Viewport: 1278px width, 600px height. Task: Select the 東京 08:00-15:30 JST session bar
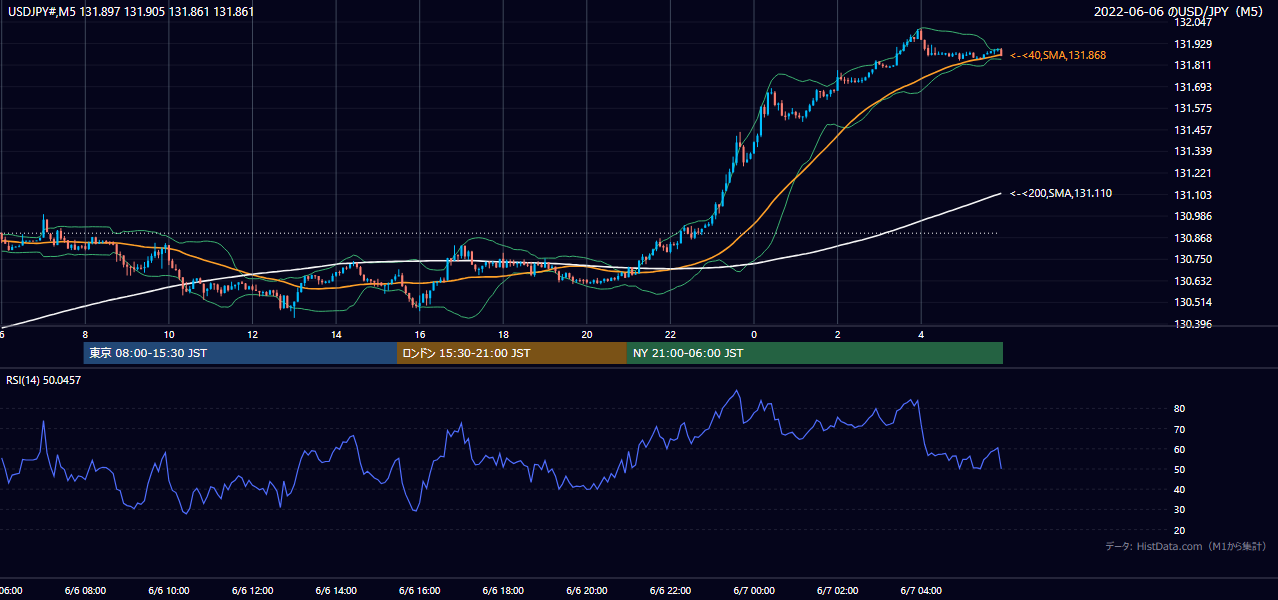241,353
